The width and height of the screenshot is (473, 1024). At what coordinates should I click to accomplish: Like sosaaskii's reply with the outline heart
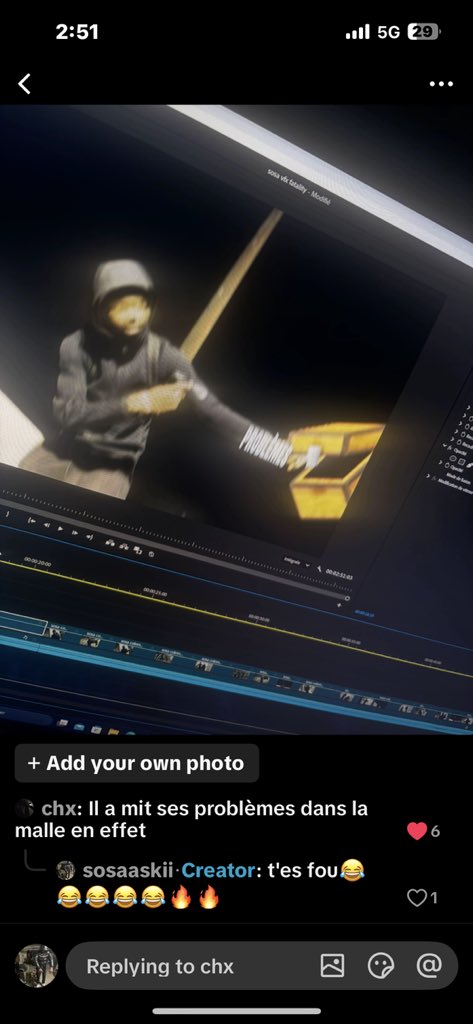(x=417, y=898)
